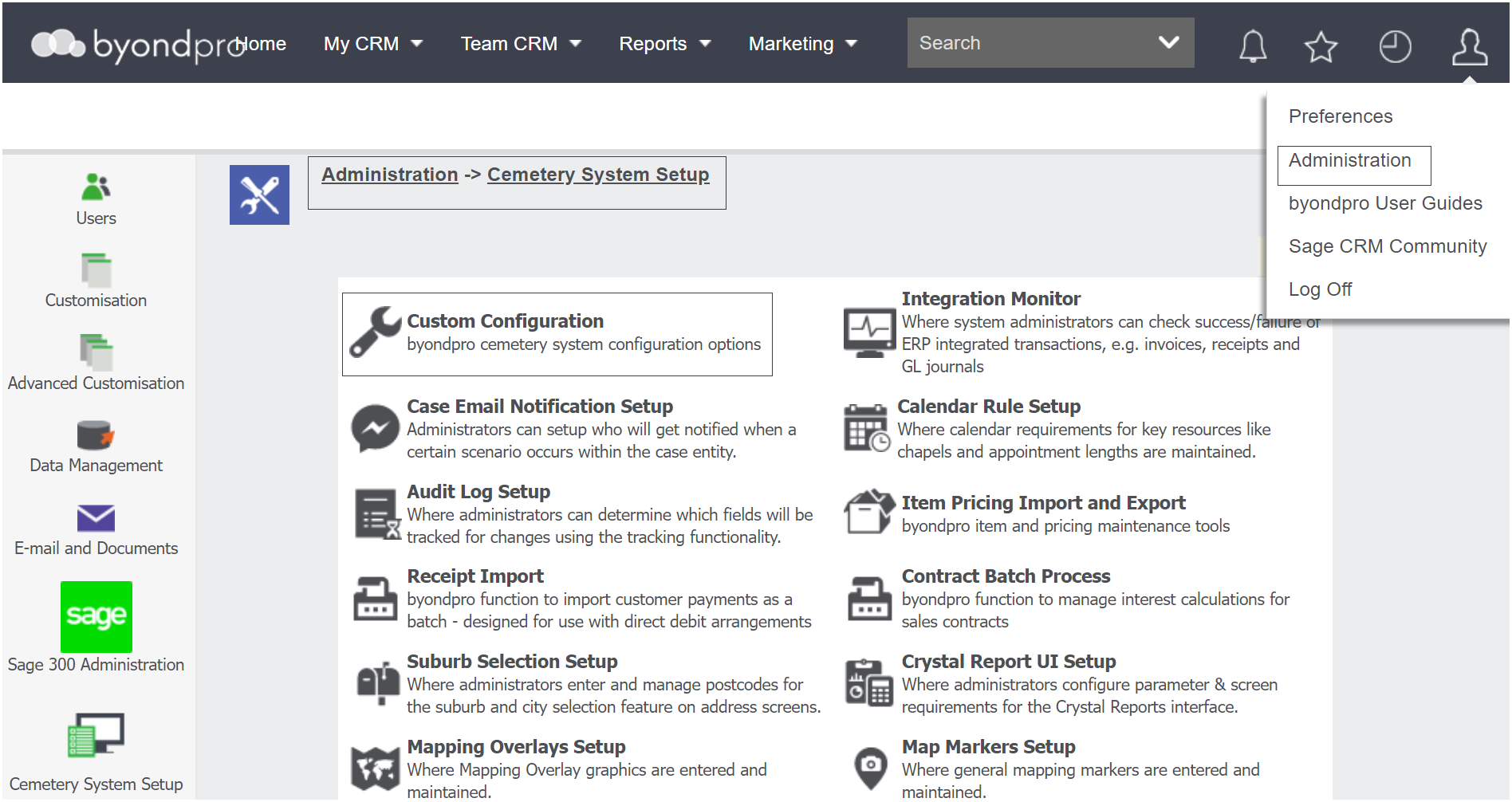Click the Advanced Customisation label

[x=96, y=383]
